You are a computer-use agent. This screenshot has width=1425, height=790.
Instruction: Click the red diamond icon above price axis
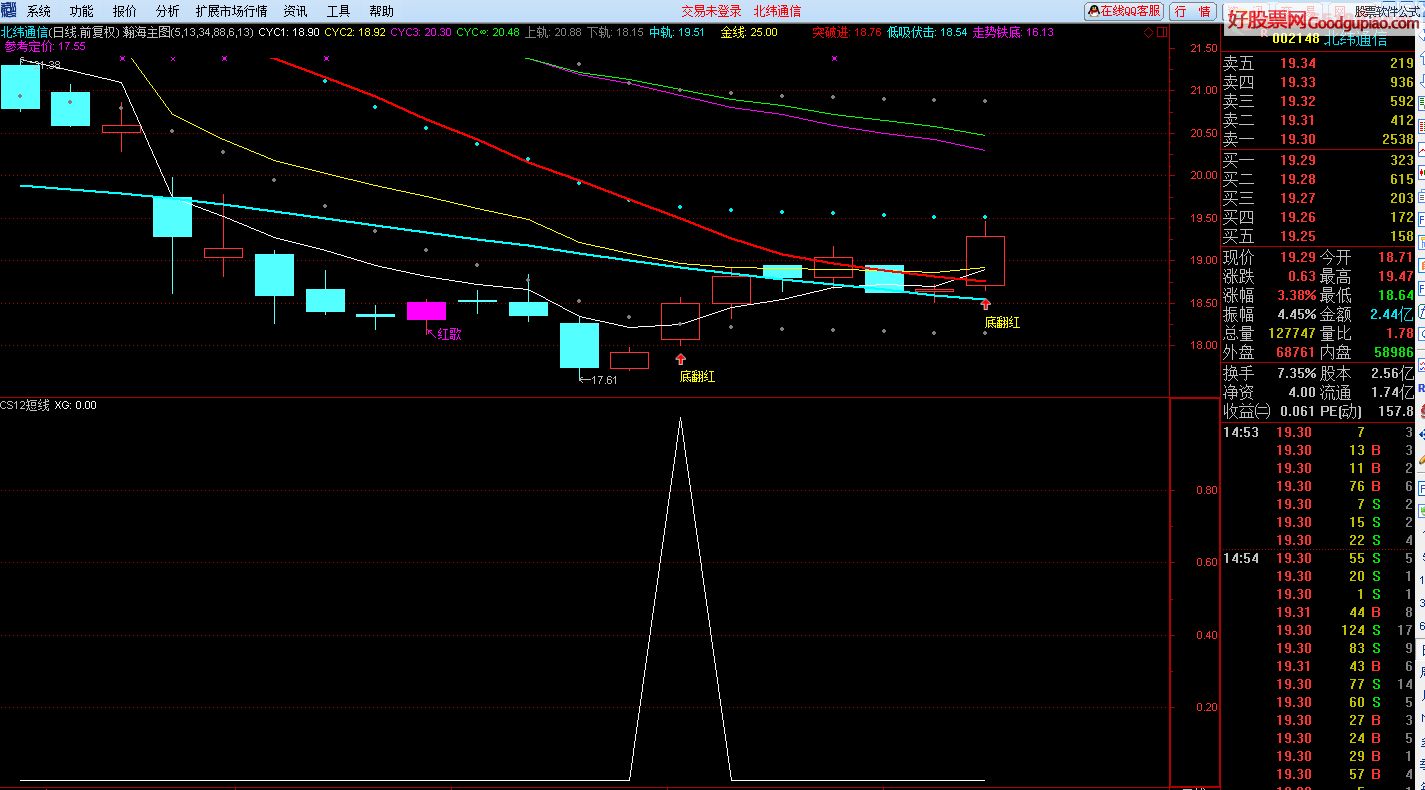click(x=1148, y=32)
